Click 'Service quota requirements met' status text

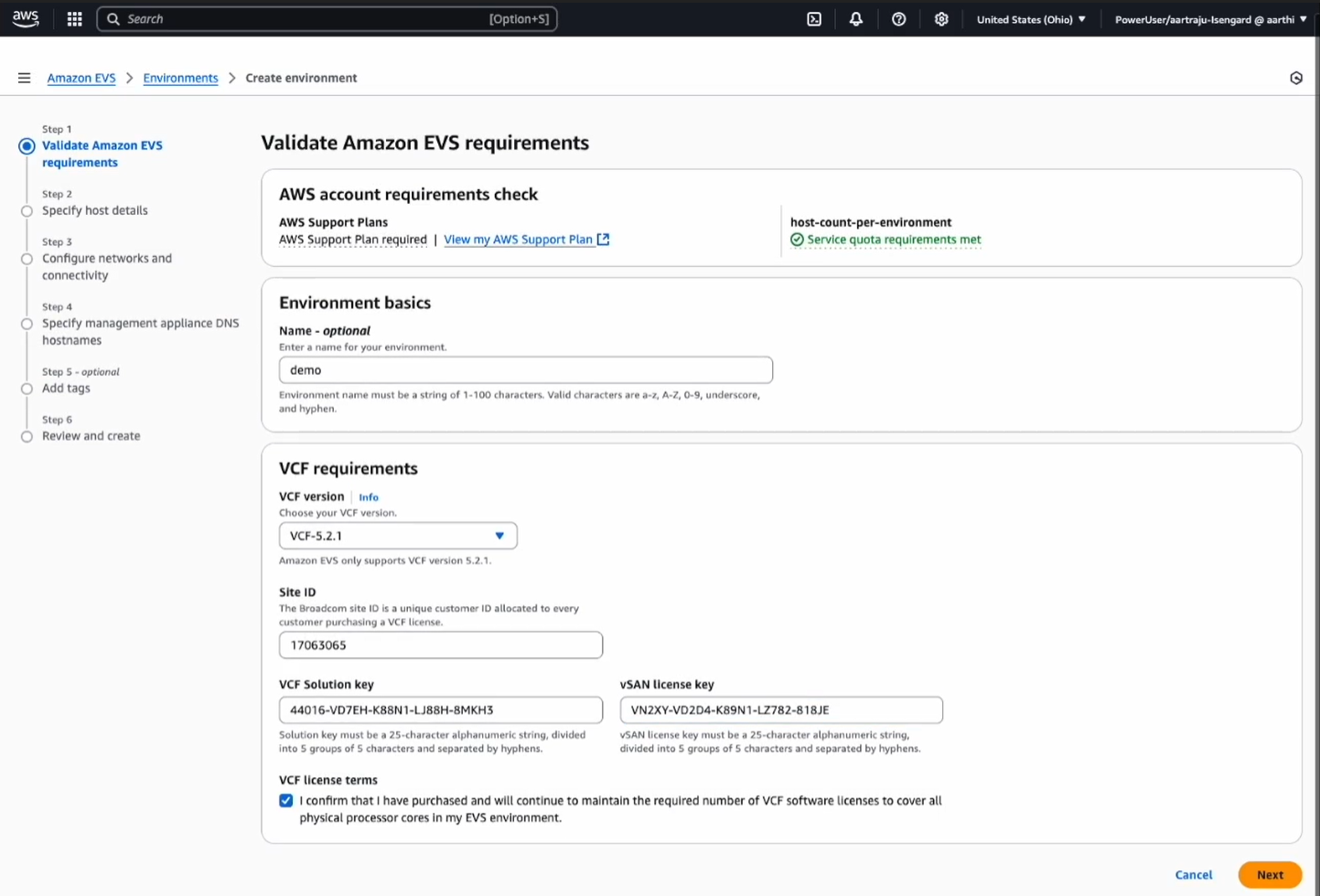pos(894,240)
